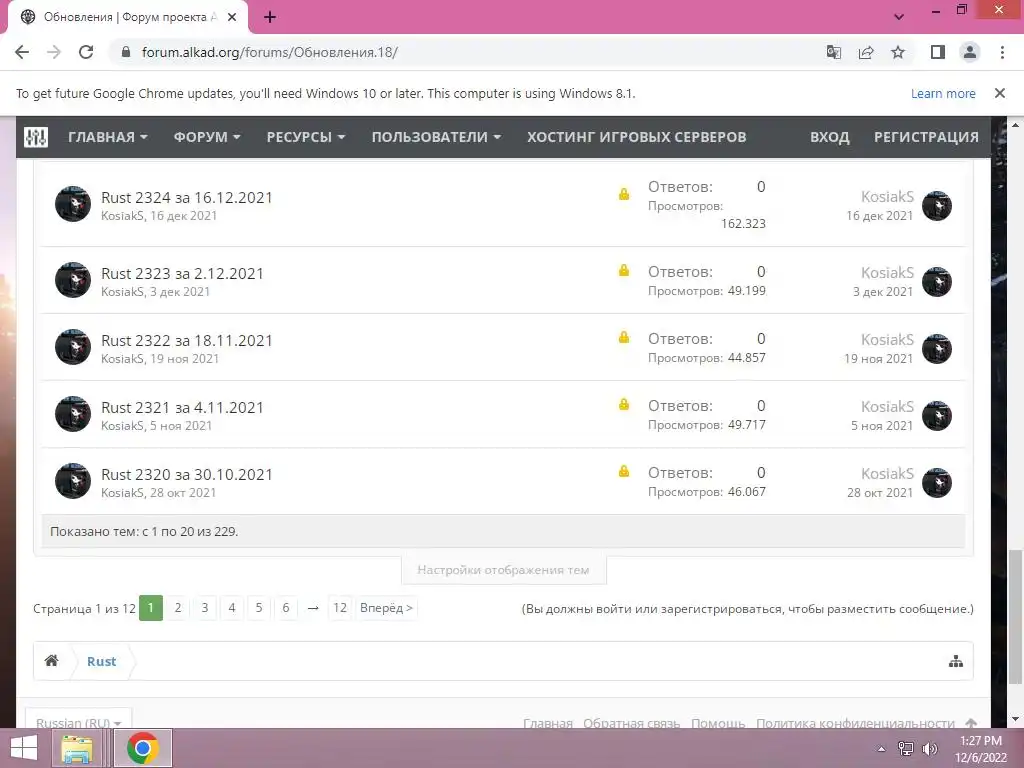Open author avatar of Rust 2324 thread
The image size is (1024, 768).
72,204
